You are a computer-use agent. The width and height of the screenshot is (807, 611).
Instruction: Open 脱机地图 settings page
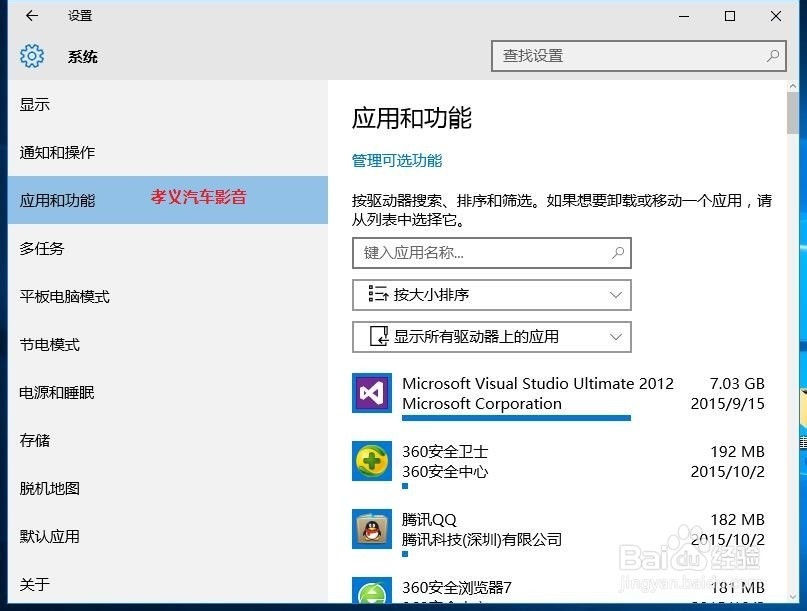point(168,488)
